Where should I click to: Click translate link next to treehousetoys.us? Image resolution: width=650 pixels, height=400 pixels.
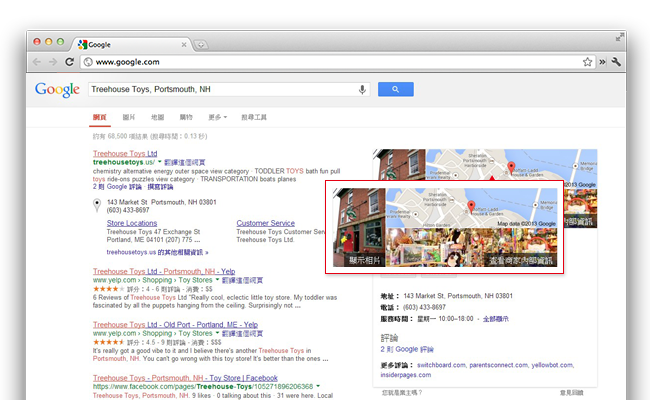pyautogui.click(x=185, y=162)
